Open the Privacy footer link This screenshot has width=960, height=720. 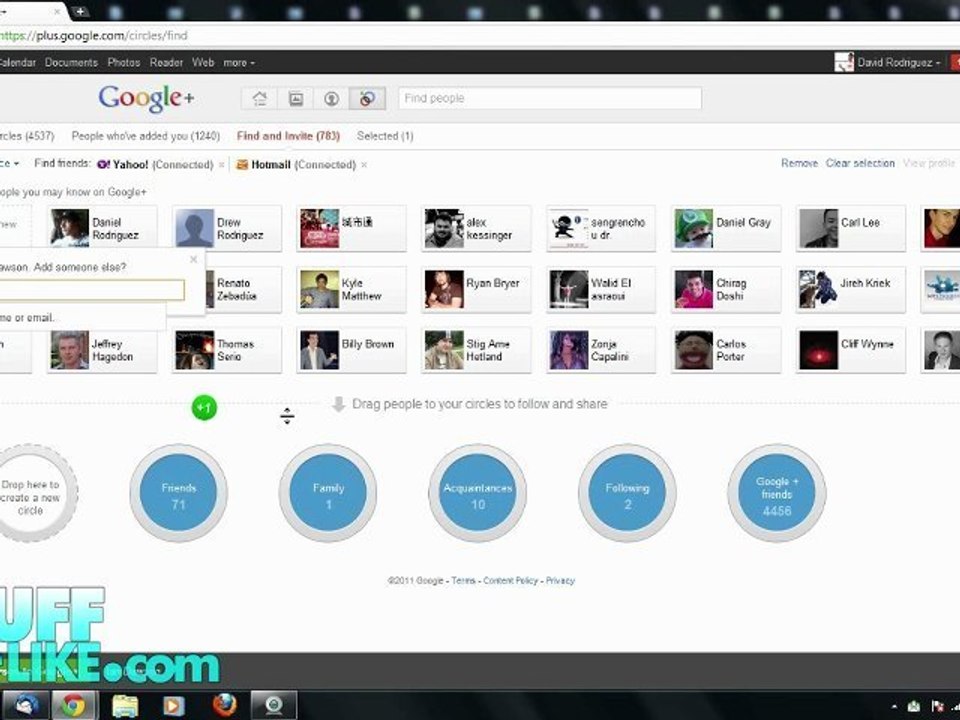[560, 580]
